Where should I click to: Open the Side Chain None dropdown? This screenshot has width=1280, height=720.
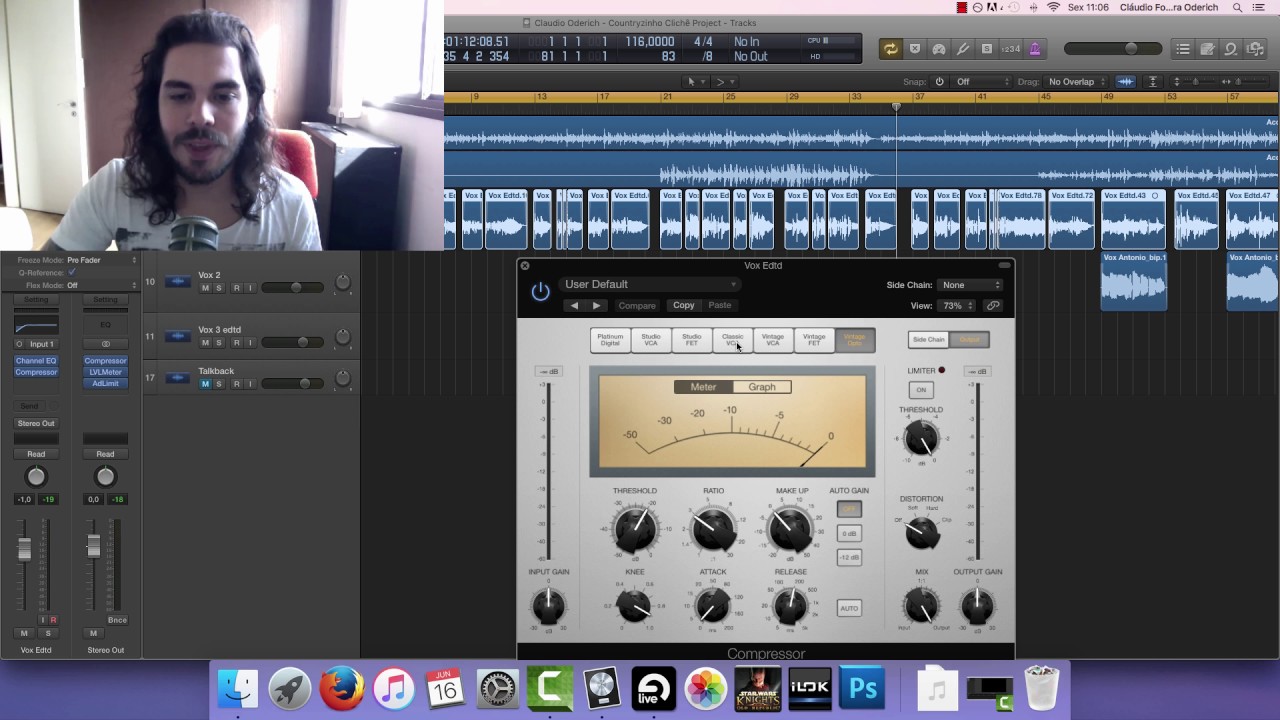(970, 285)
